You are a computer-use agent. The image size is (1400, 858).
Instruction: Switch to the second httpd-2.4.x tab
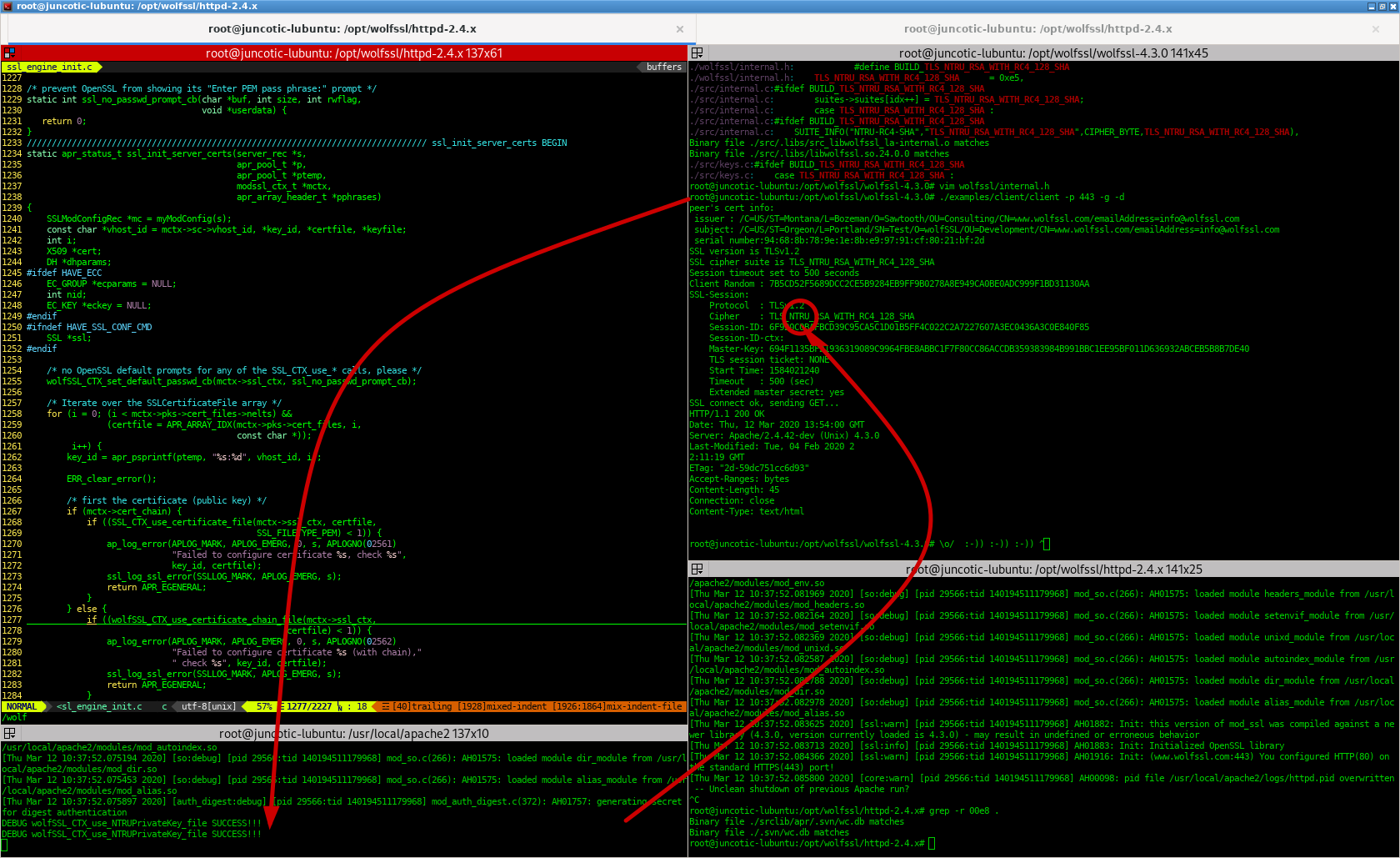click(1037, 29)
